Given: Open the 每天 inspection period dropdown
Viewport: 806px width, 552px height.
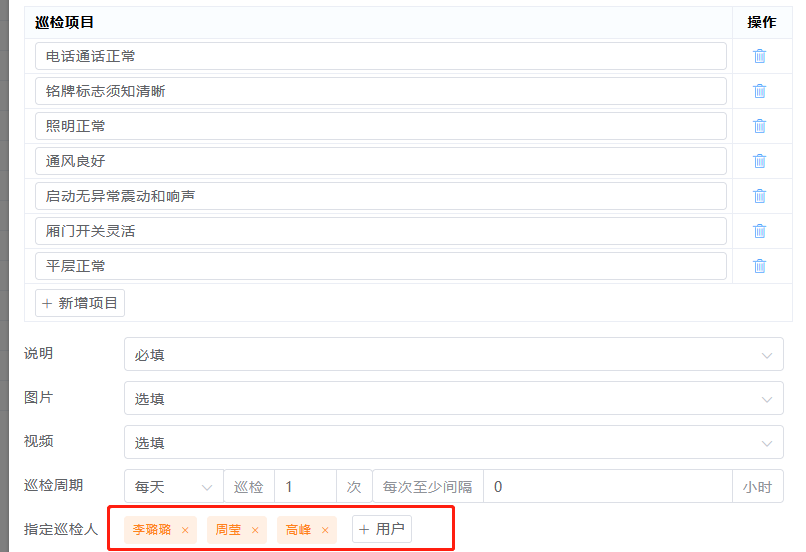Looking at the screenshot, I should coord(174,487).
